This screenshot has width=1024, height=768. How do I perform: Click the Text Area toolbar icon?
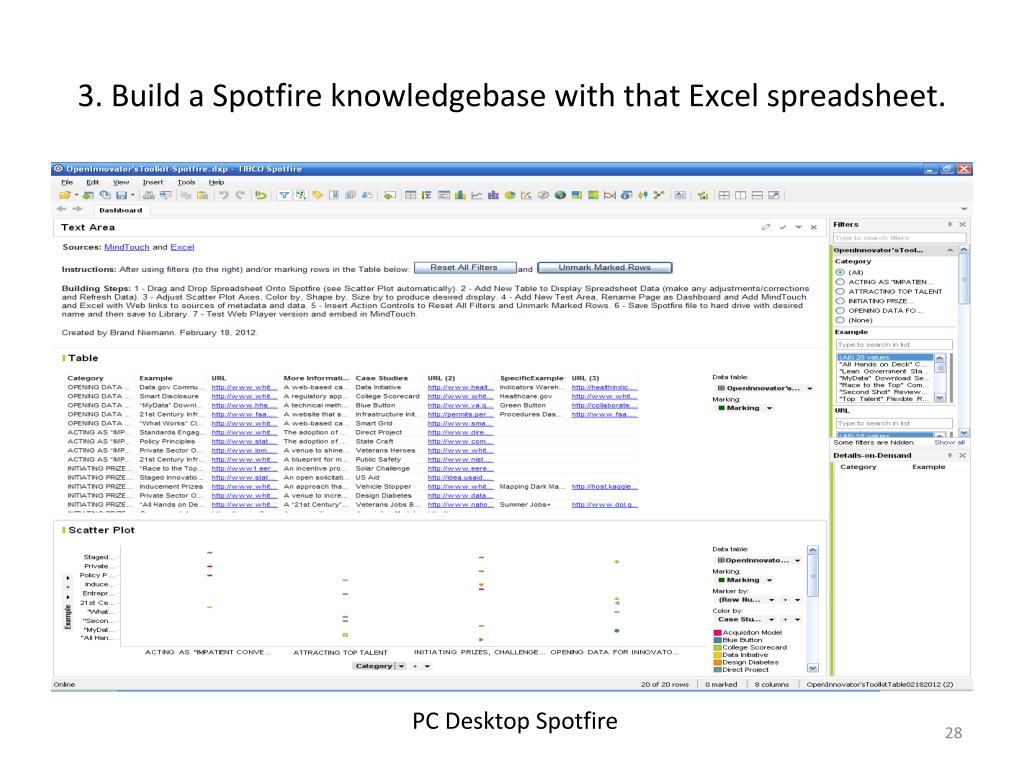(x=680, y=195)
